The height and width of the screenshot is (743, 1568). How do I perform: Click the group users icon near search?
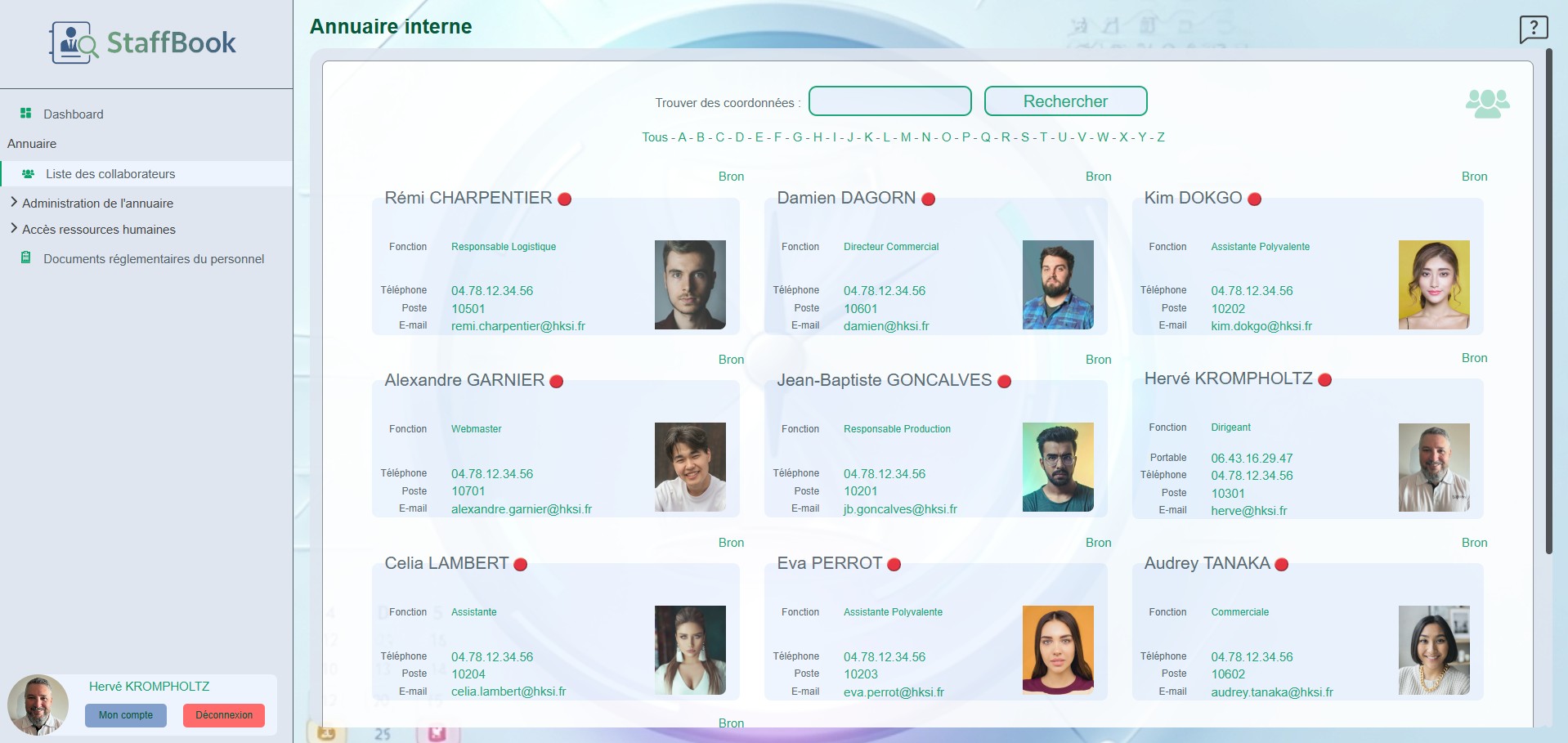1487,104
